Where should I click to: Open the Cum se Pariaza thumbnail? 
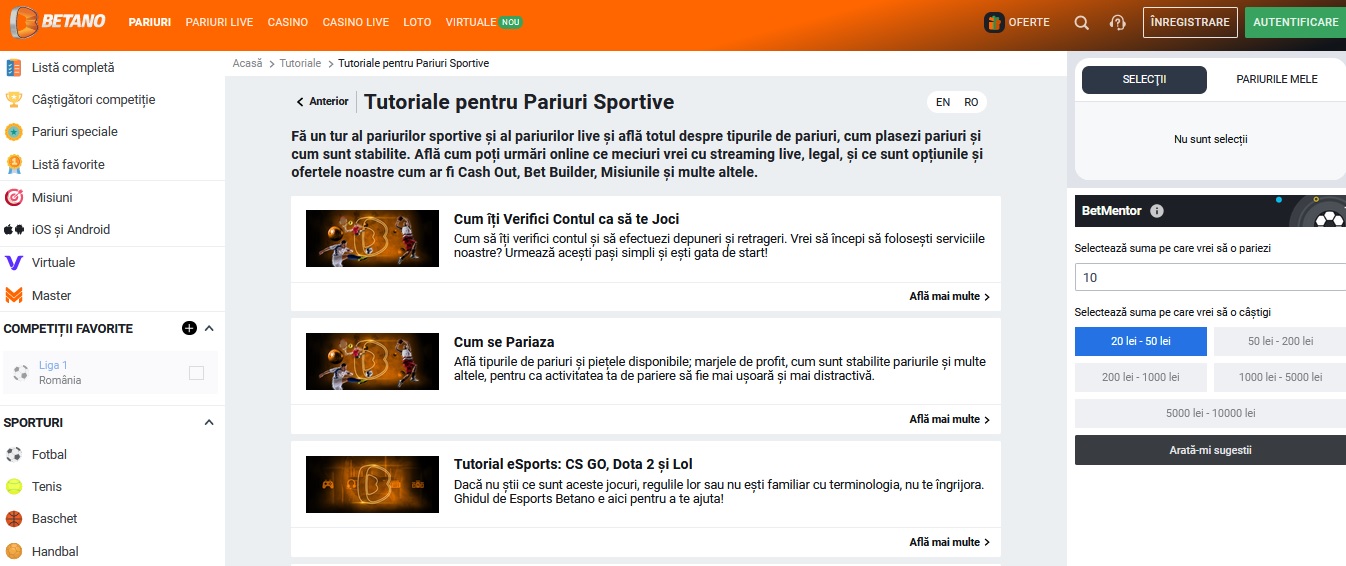(372, 361)
